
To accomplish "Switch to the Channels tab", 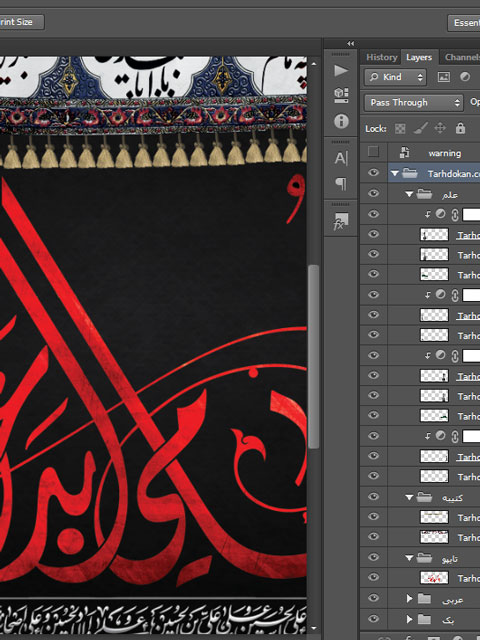I will tap(462, 57).
